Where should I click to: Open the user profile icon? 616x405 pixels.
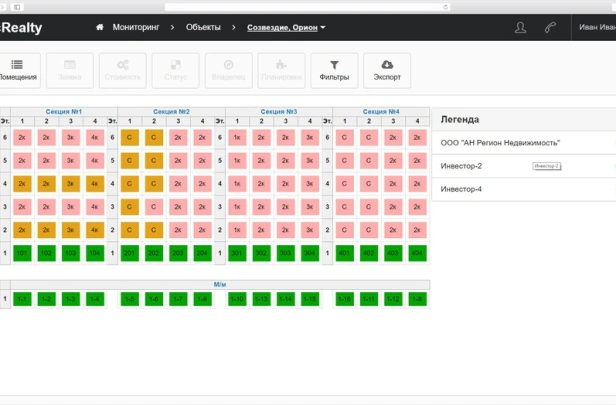[520, 27]
